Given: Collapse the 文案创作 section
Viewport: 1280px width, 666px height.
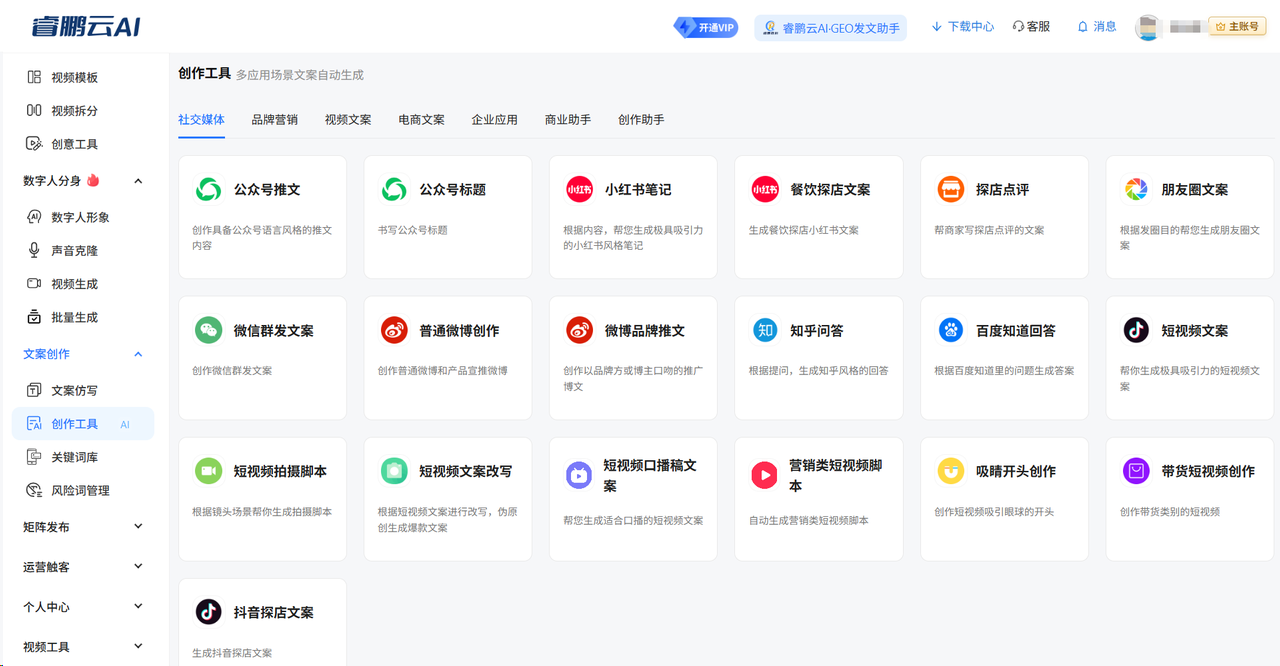Looking at the screenshot, I should click(x=138, y=354).
